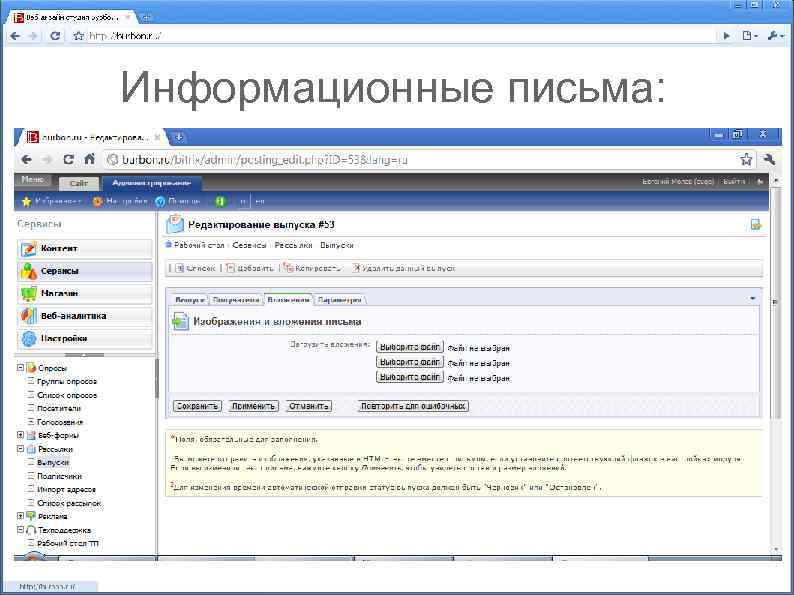The width and height of the screenshot is (794, 595).
Task: Click Список icon in action toolbar
Action: click(180, 268)
